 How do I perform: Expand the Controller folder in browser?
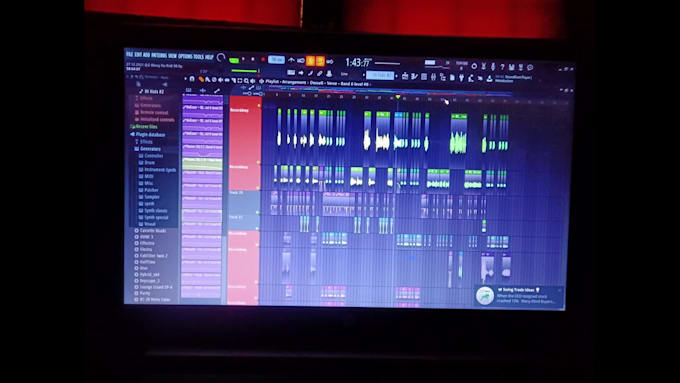(151, 156)
